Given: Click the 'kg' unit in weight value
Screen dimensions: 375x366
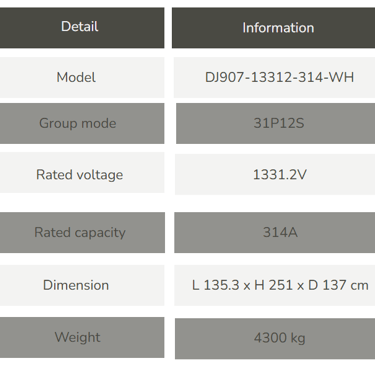Looking at the screenshot, I should pos(297,338).
